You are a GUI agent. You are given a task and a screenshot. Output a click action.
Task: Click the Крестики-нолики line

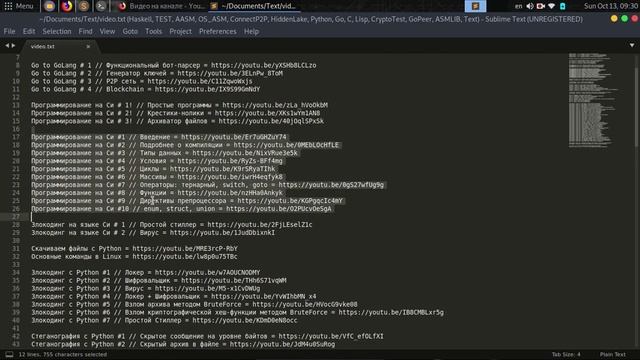pos(176,113)
